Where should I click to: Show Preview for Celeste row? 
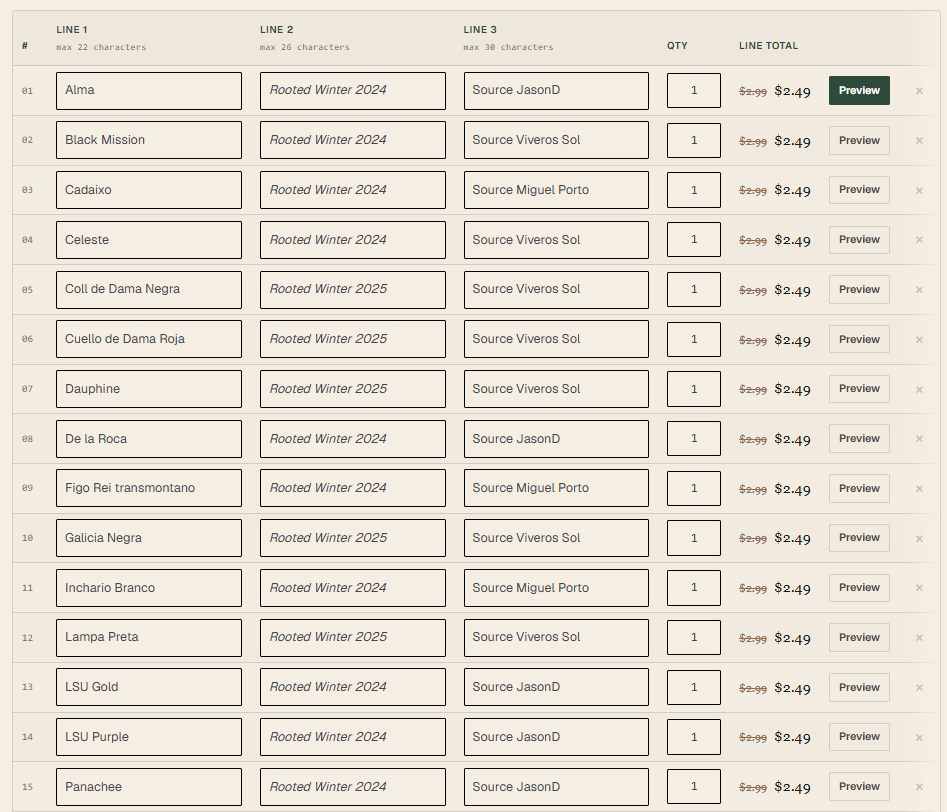click(x=859, y=240)
